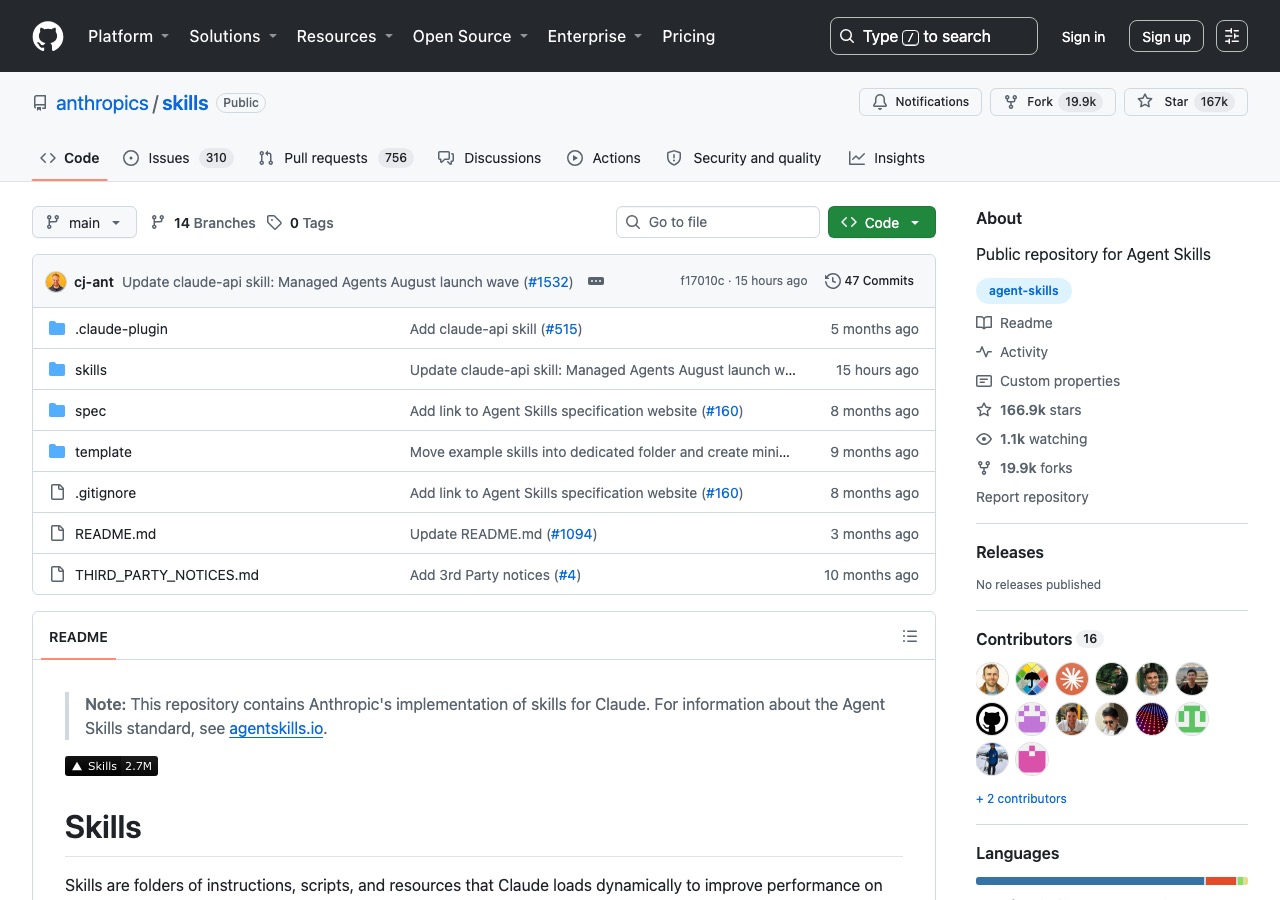This screenshot has width=1280, height=900.
Task: Click the skills folder icon
Action: click(x=57, y=370)
